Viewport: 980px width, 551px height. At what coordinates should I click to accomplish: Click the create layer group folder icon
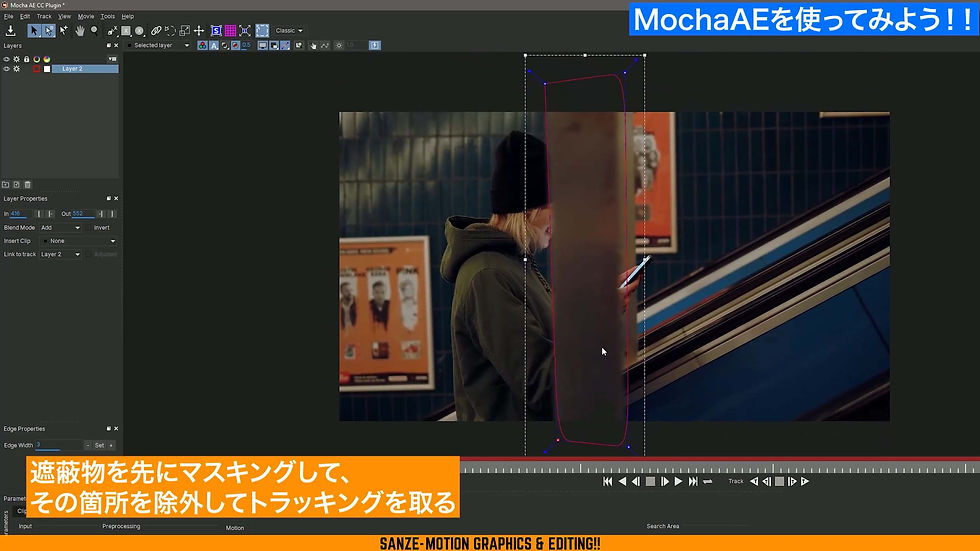coord(6,185)
